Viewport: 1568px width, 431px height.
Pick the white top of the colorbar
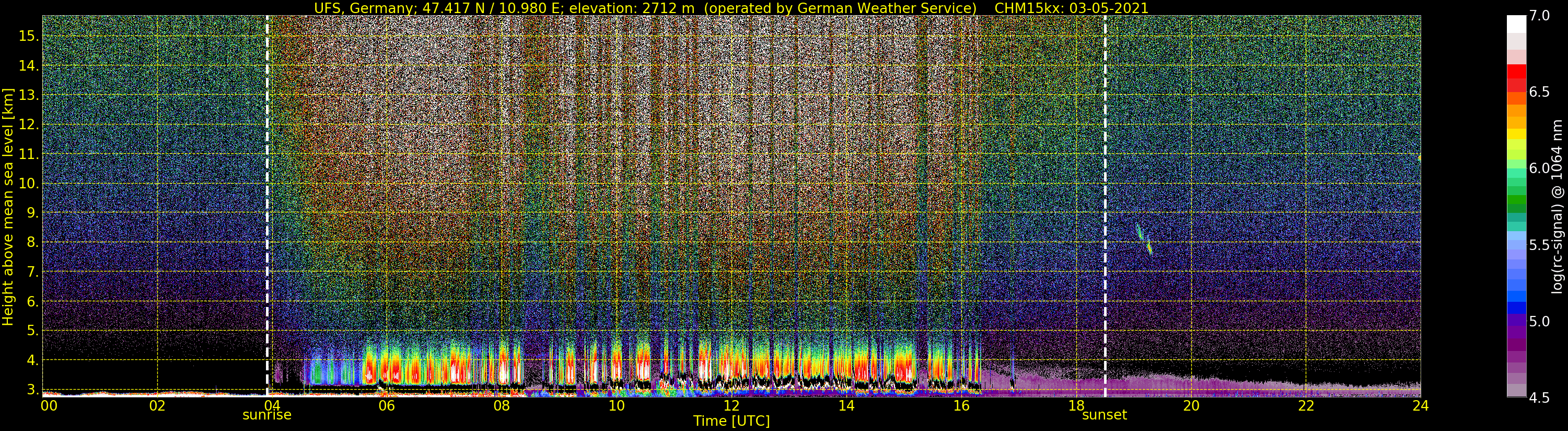(1516, 23)
